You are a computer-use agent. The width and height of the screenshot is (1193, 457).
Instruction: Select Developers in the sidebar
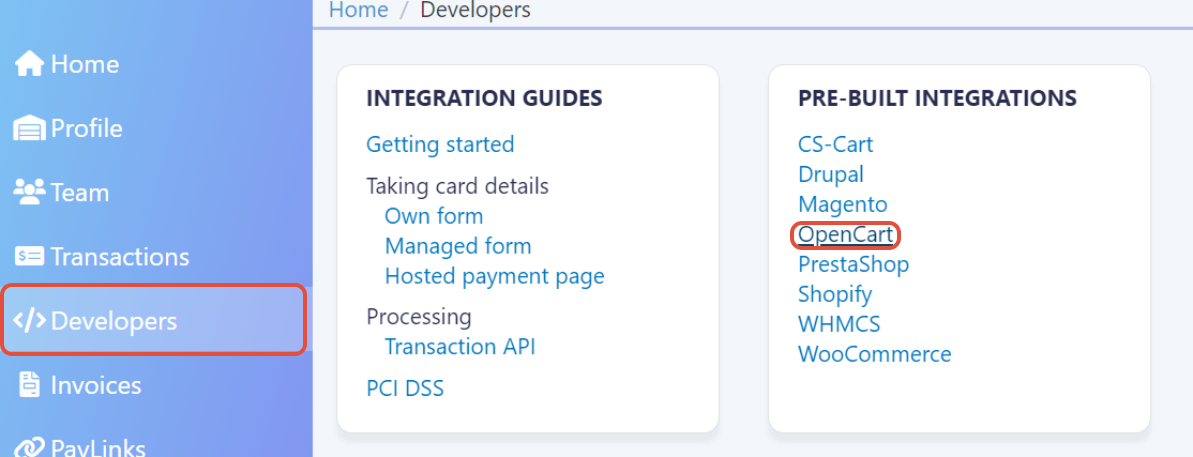pyautogui.click(x=154, y=320)
